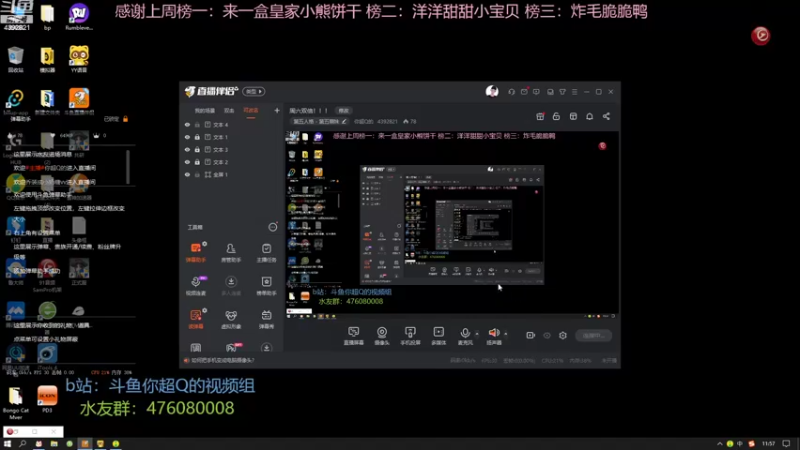Add a phone screen-cast source (手机投屏)
The height and width of the screenshot is (450, 800).
point(410,335)
